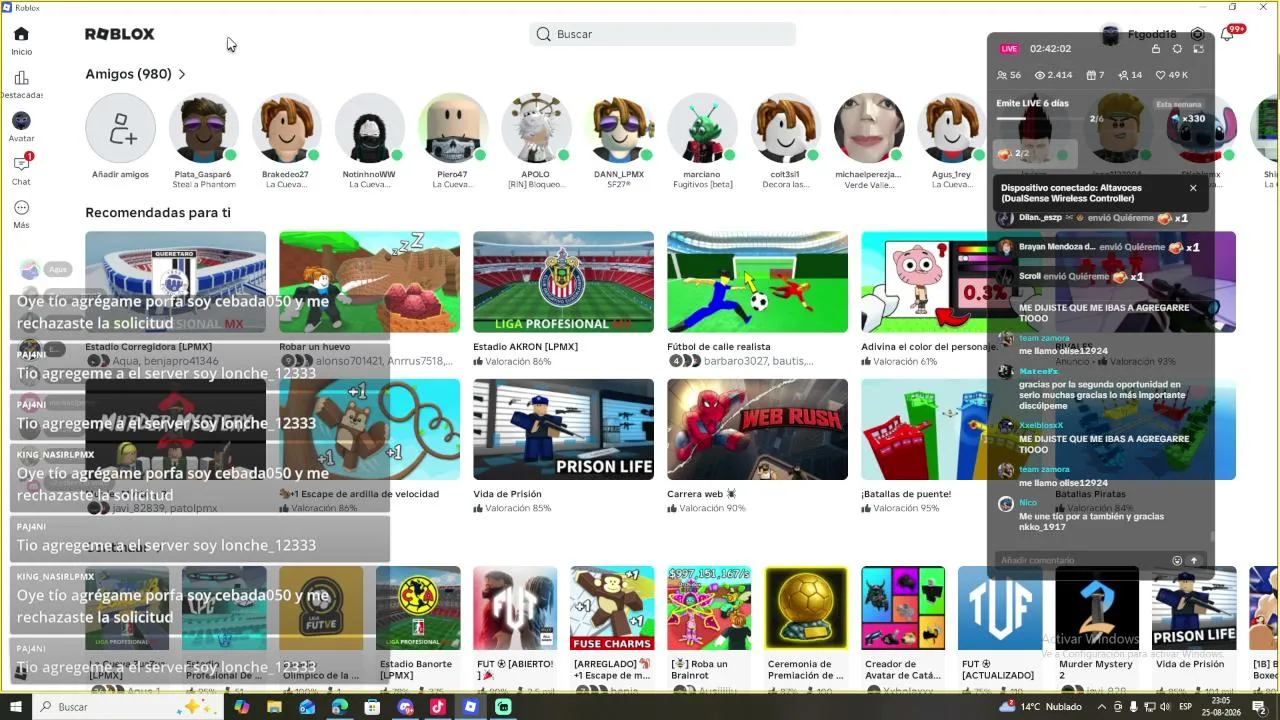This screenshot has height=720, width=1280.
Task: Open the emoji picker in comment box
Action: coord(1177,561)
